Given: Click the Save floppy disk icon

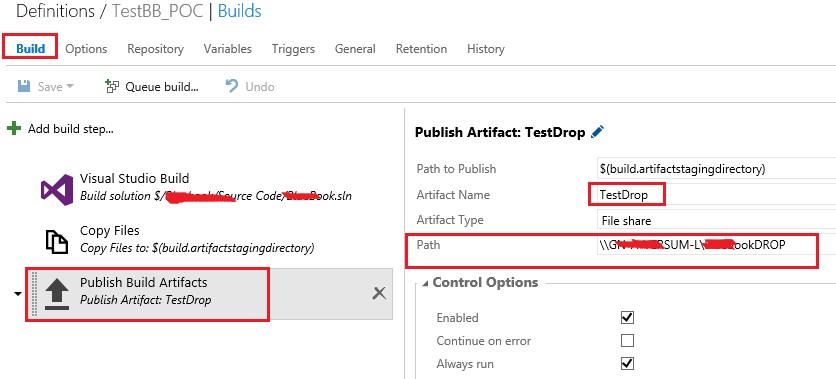Looking at the screenshot, I should 24,86.
